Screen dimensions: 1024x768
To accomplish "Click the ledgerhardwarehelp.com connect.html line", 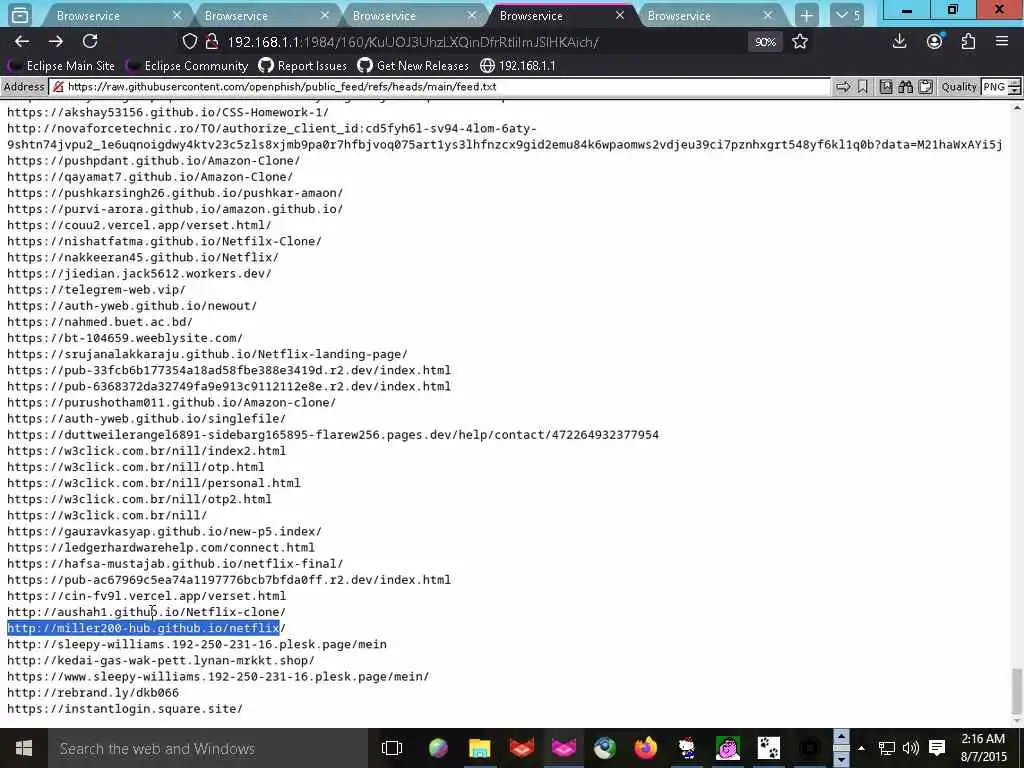I will (161, 547).
